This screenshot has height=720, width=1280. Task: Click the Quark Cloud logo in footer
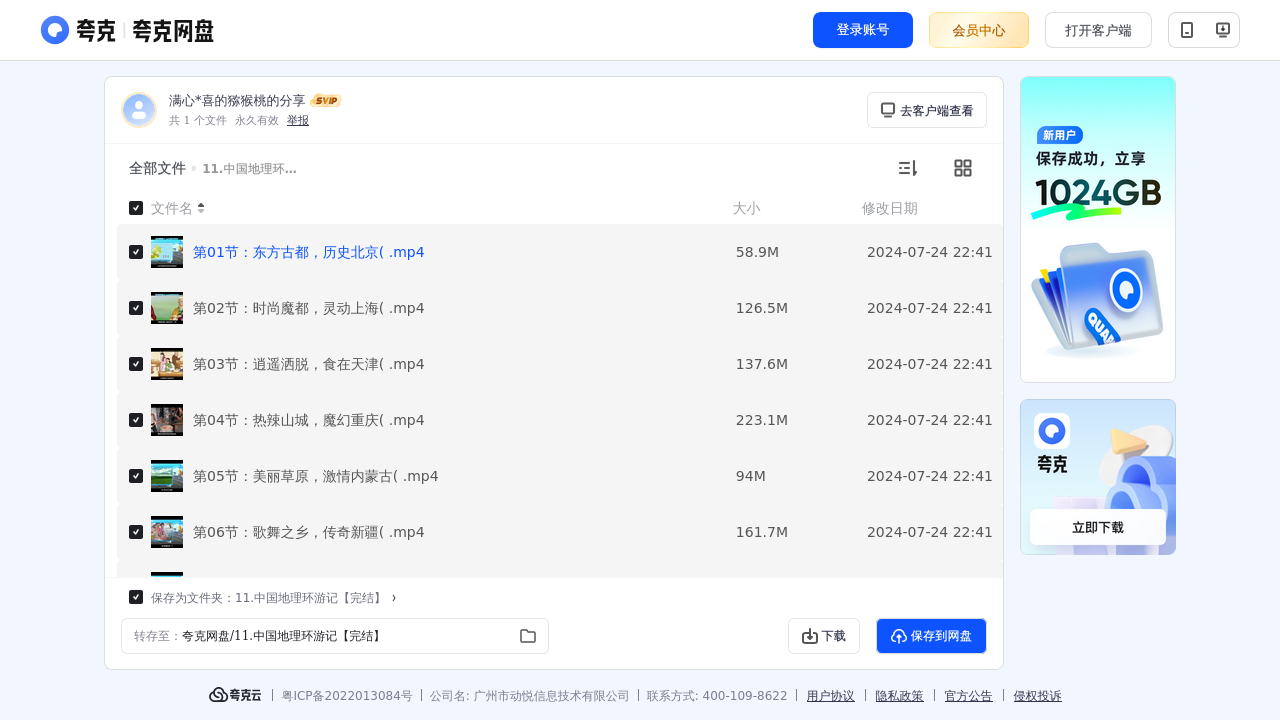[235, 695]
